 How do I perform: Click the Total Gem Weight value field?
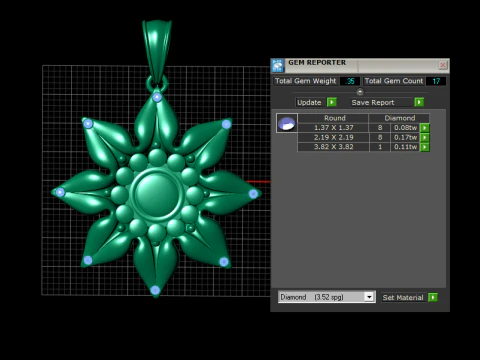350,81
